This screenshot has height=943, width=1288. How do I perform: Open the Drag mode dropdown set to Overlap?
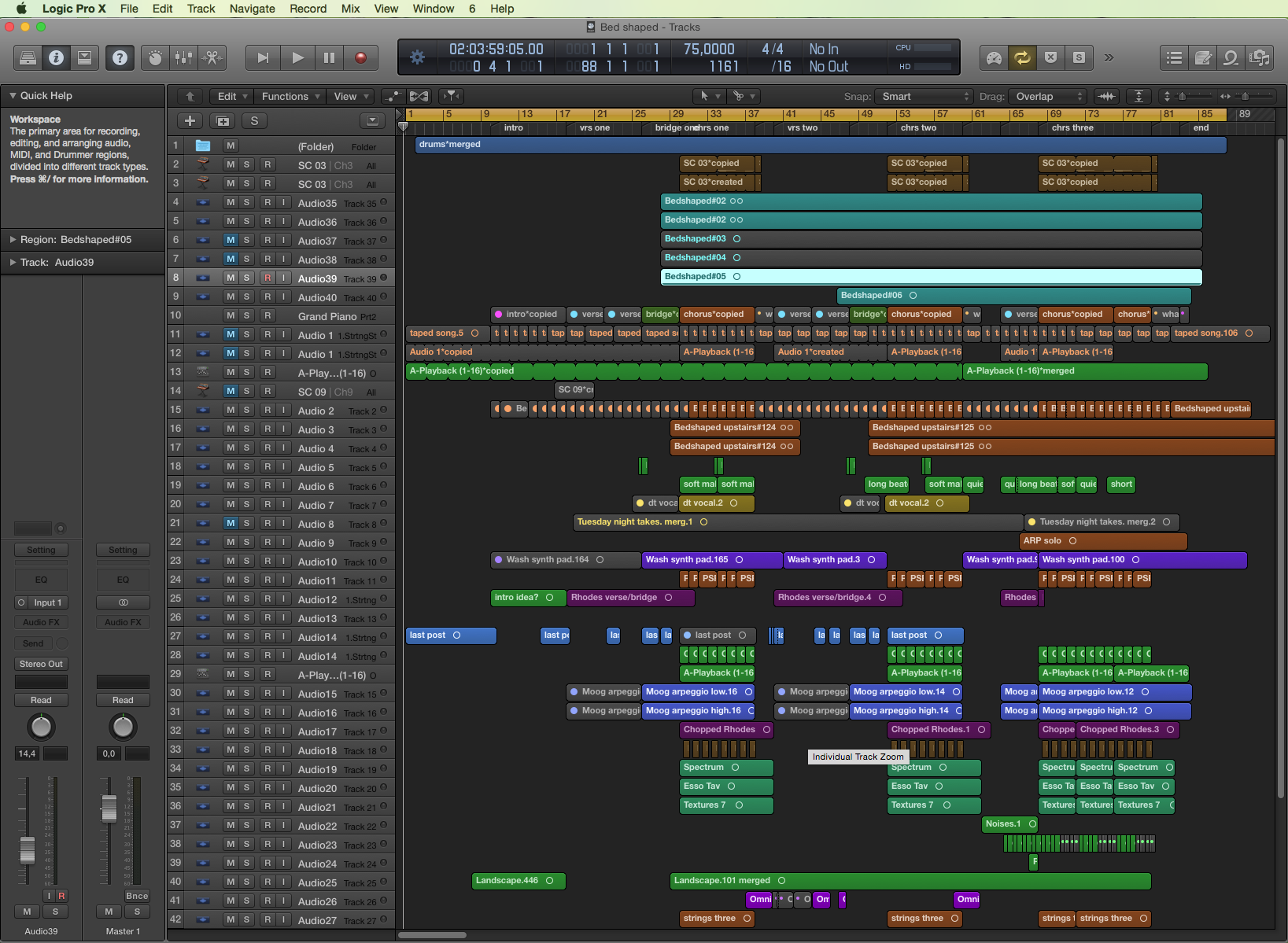tap(1047, 96)
